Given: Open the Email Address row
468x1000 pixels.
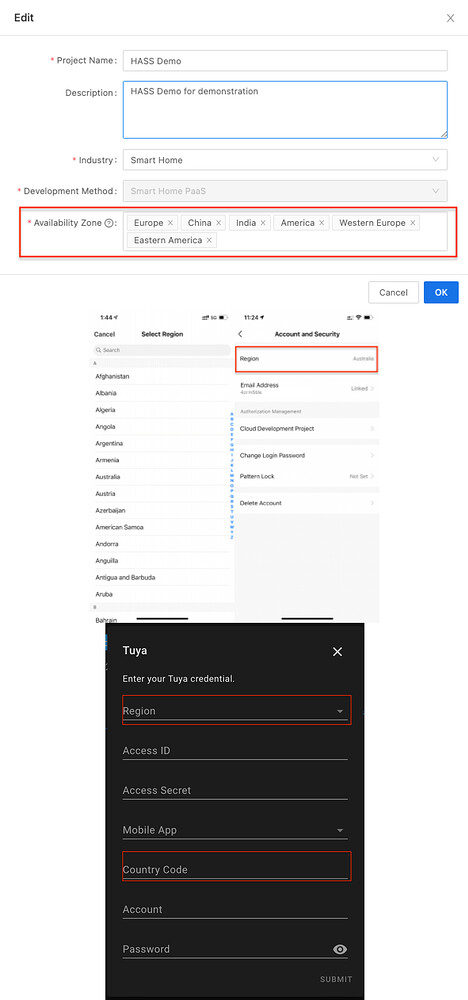Looking at the screenshot, I should [307, 388].
